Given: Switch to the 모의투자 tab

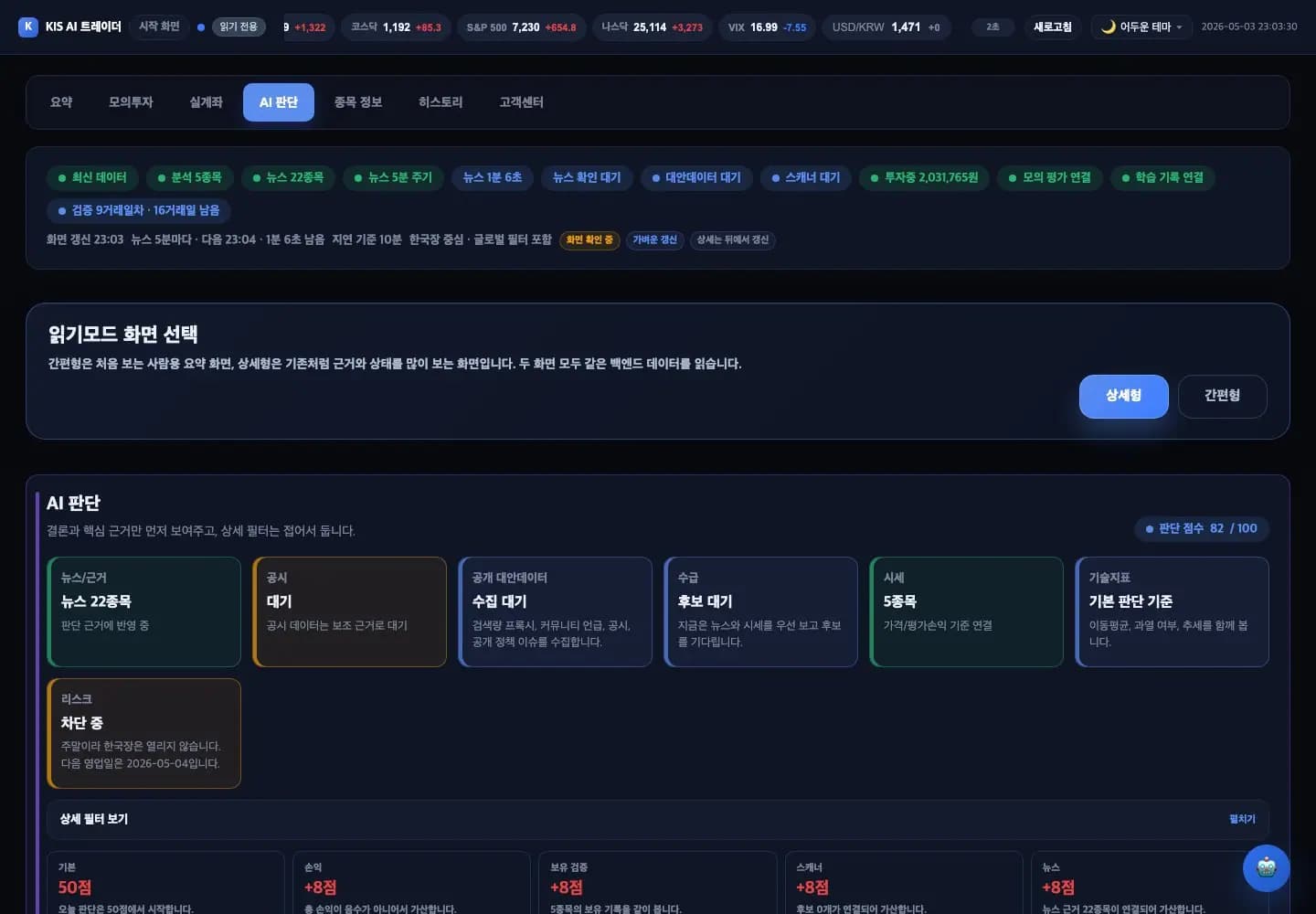Looking at the screenshot, I should tap(131, 102).
